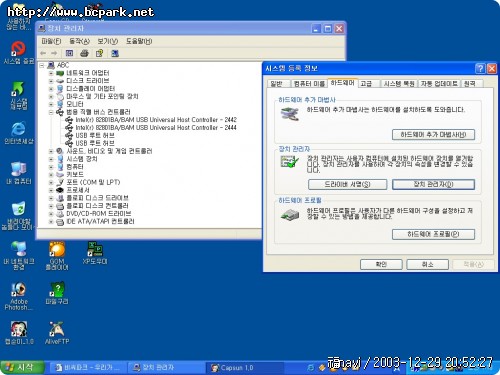Click the console tree view toolbar icon
This screenshot has height=375, width=500.
(x=69, y=53)
